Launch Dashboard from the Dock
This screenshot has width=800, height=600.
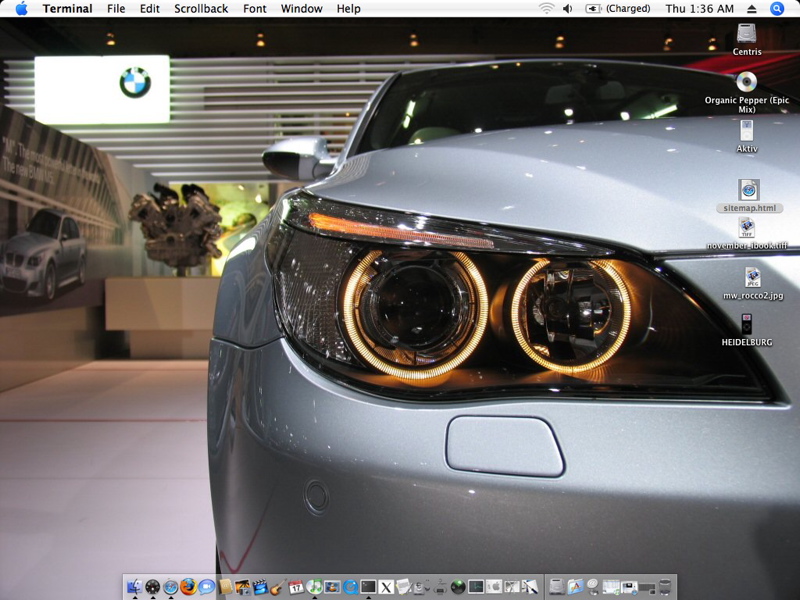tap(153, 587)
